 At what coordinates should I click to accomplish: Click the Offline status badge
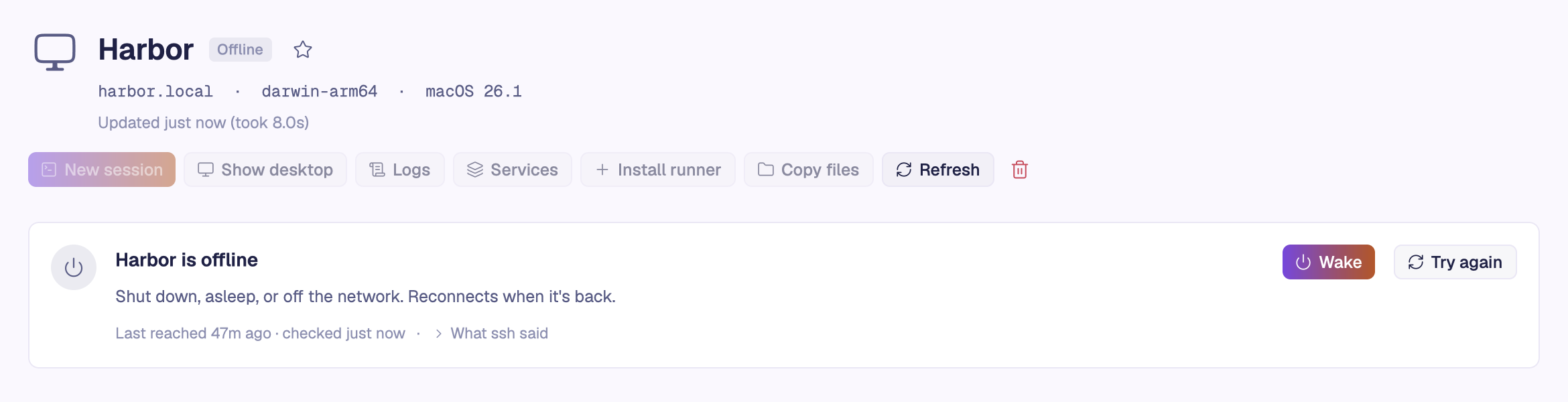241,50
